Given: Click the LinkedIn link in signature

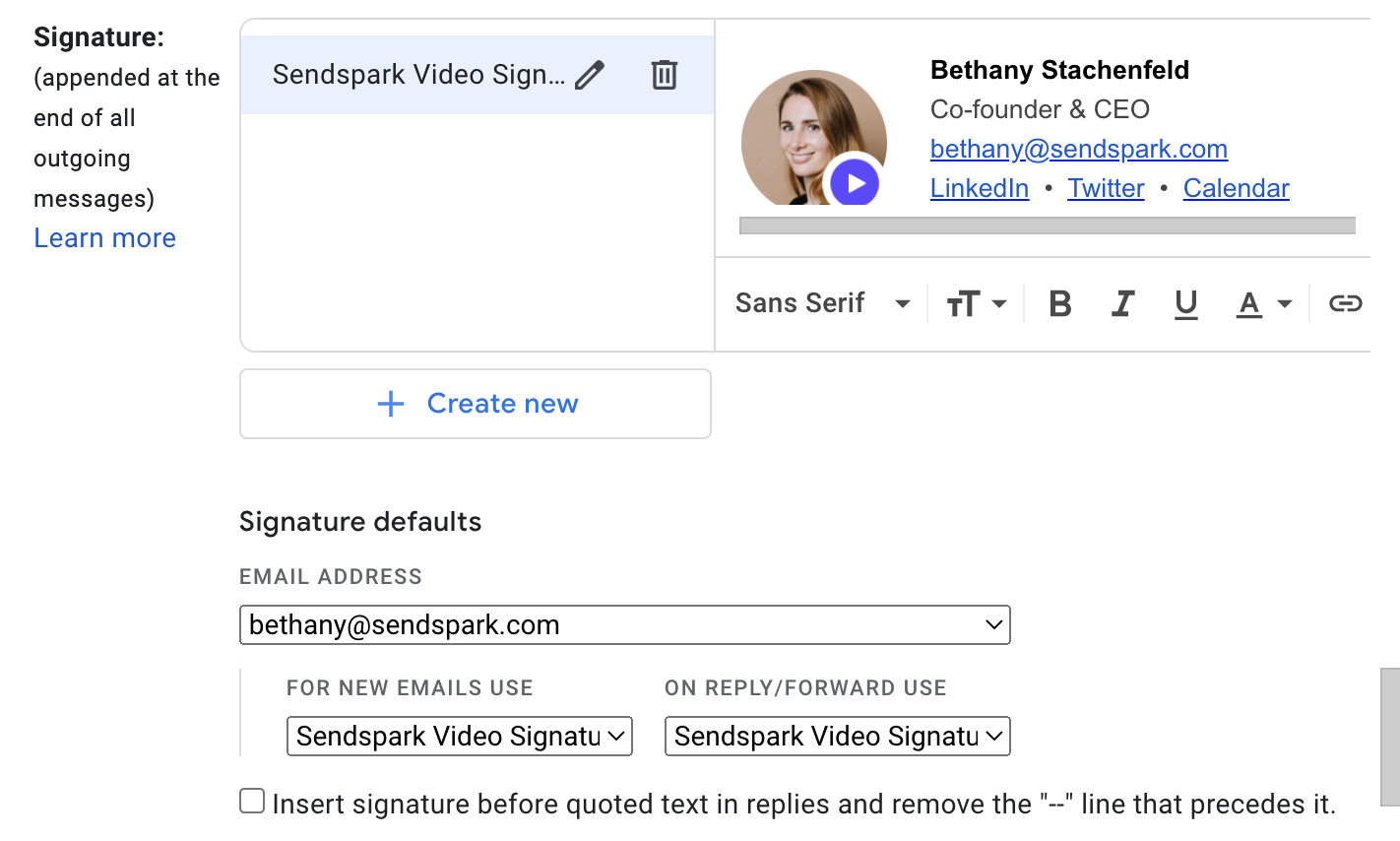Looking at the screenshot, I should (980, 188).
